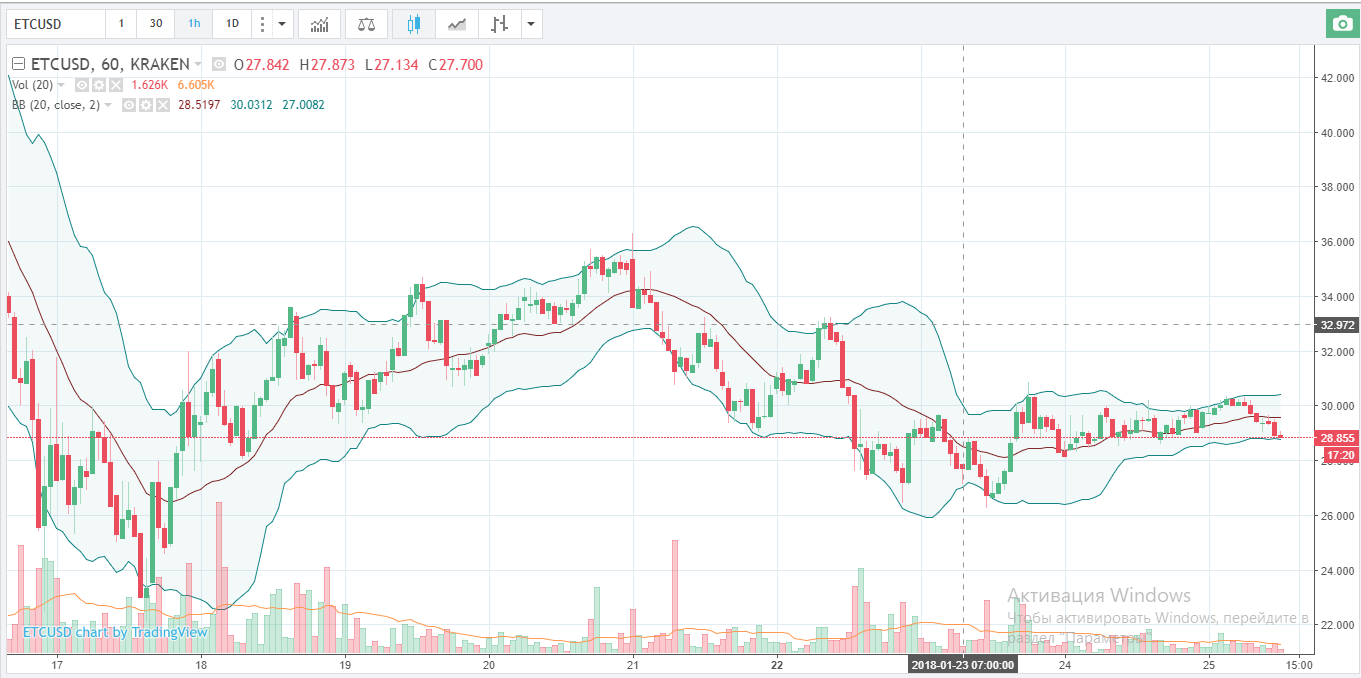Select the Bars chart style icon

click(498, 23)
